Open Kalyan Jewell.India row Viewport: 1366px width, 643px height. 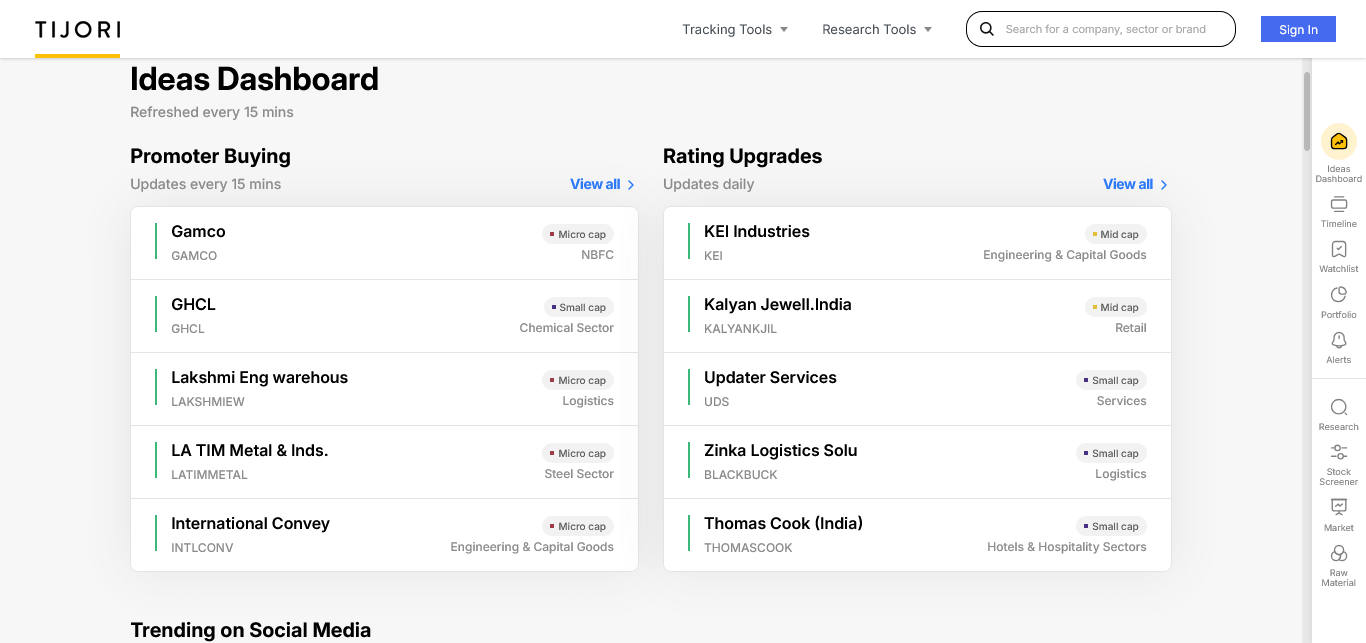click(x=917, y=316)
